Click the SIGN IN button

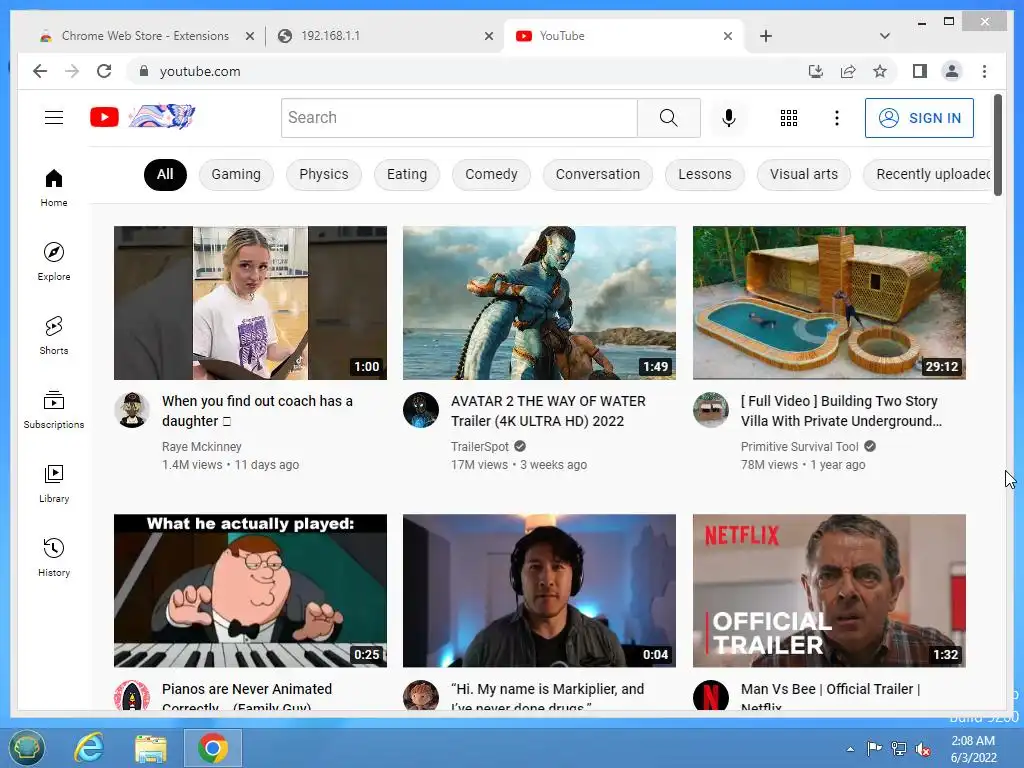(919, 118)
